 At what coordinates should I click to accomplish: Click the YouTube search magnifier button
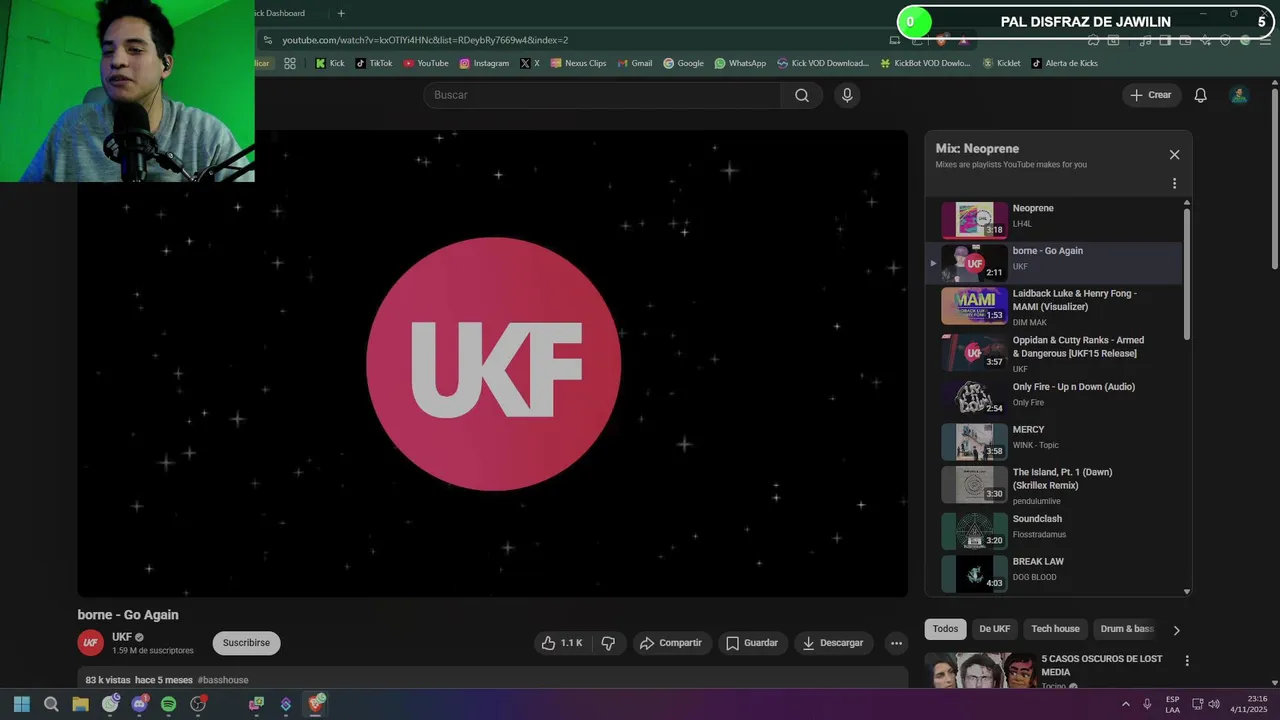(x=802, y=95)
